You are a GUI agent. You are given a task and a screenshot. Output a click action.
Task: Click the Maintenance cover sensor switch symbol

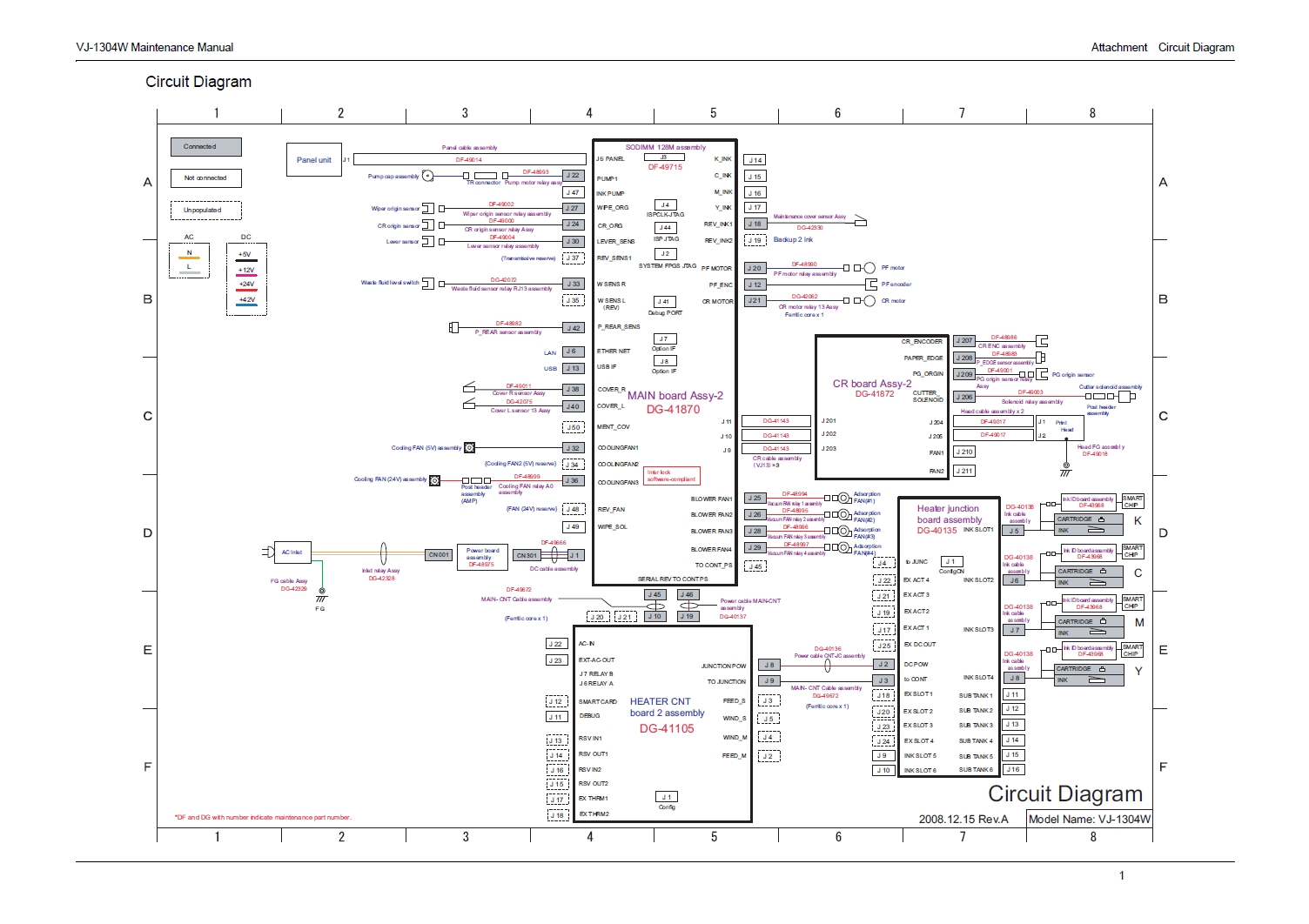859,221
